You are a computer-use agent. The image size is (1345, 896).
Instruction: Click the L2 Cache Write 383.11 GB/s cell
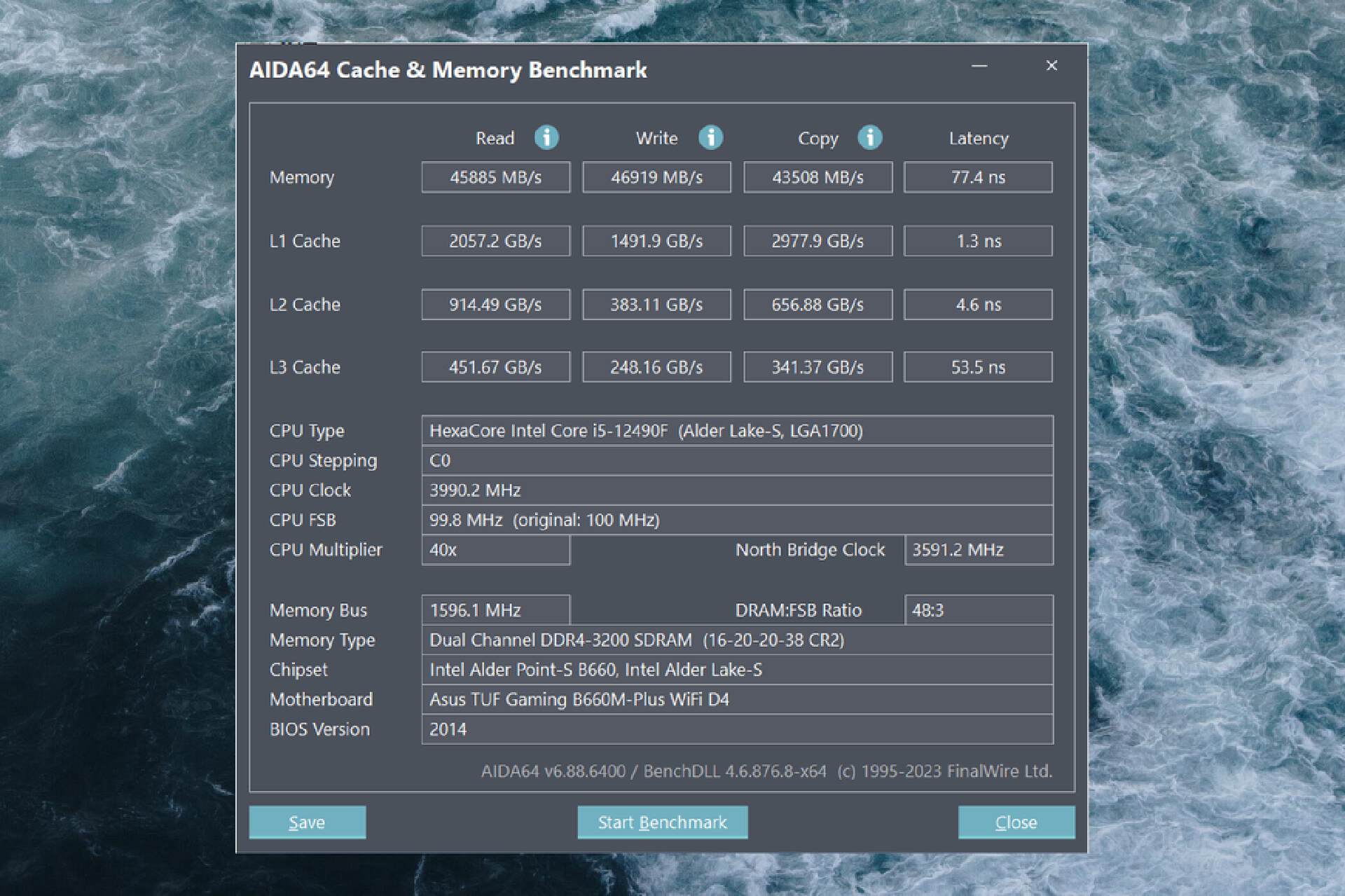656,305
